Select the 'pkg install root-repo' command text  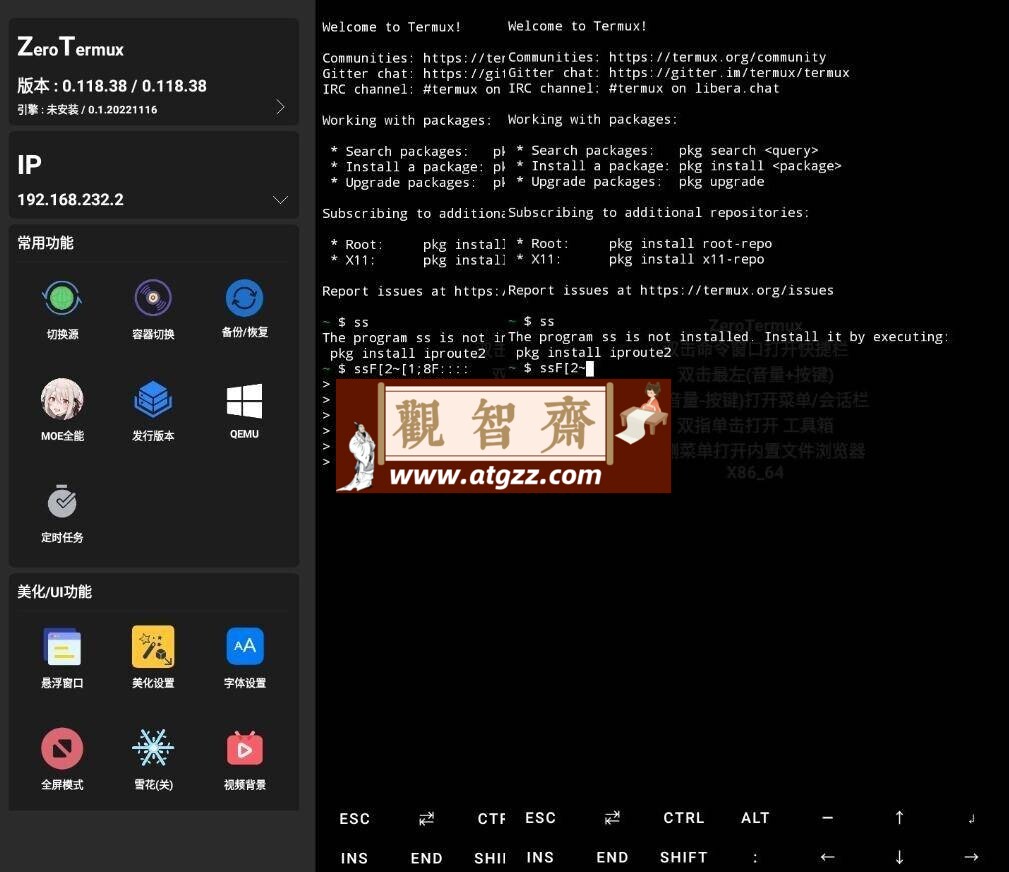690,244
